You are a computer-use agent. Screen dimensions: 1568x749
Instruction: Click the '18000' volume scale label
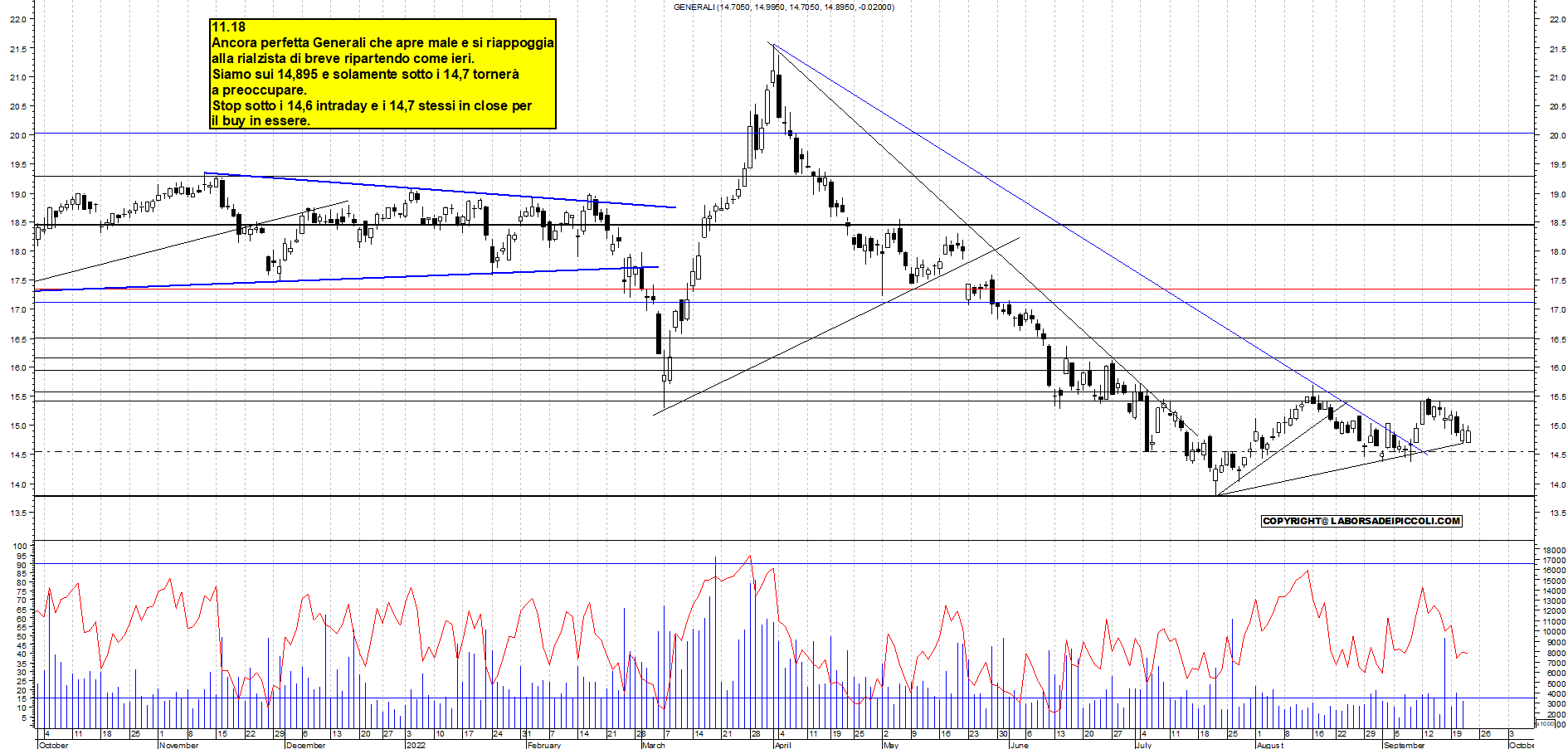[x=1554, y=550]
